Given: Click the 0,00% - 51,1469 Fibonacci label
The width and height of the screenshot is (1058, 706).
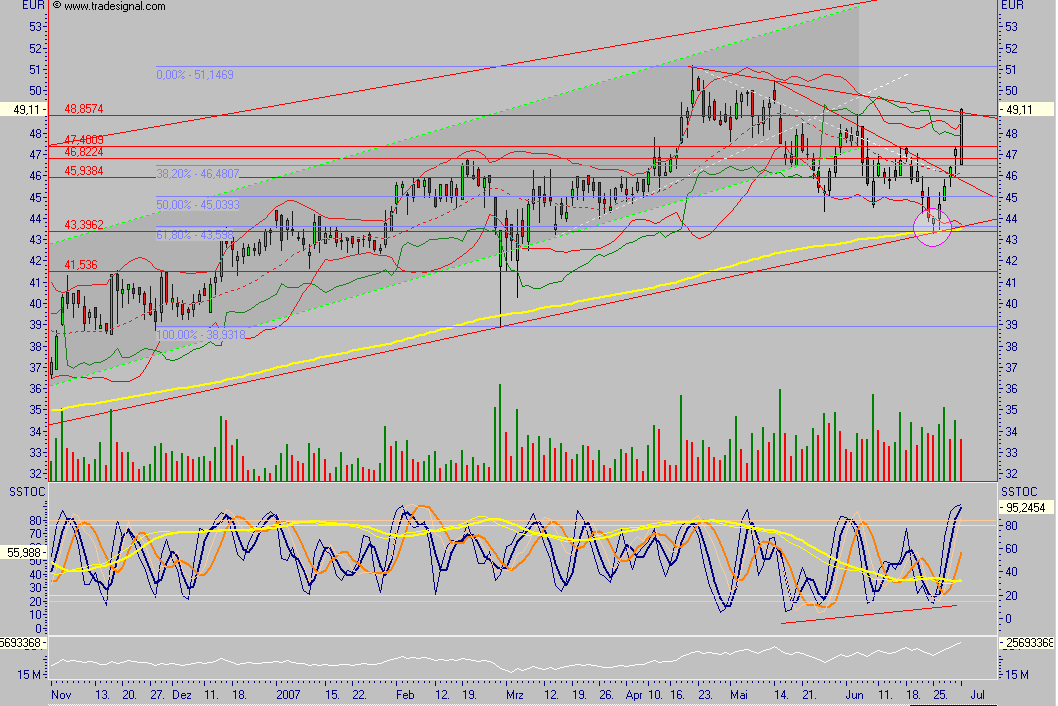Looking at the screenshot, I should click(194, 72).
